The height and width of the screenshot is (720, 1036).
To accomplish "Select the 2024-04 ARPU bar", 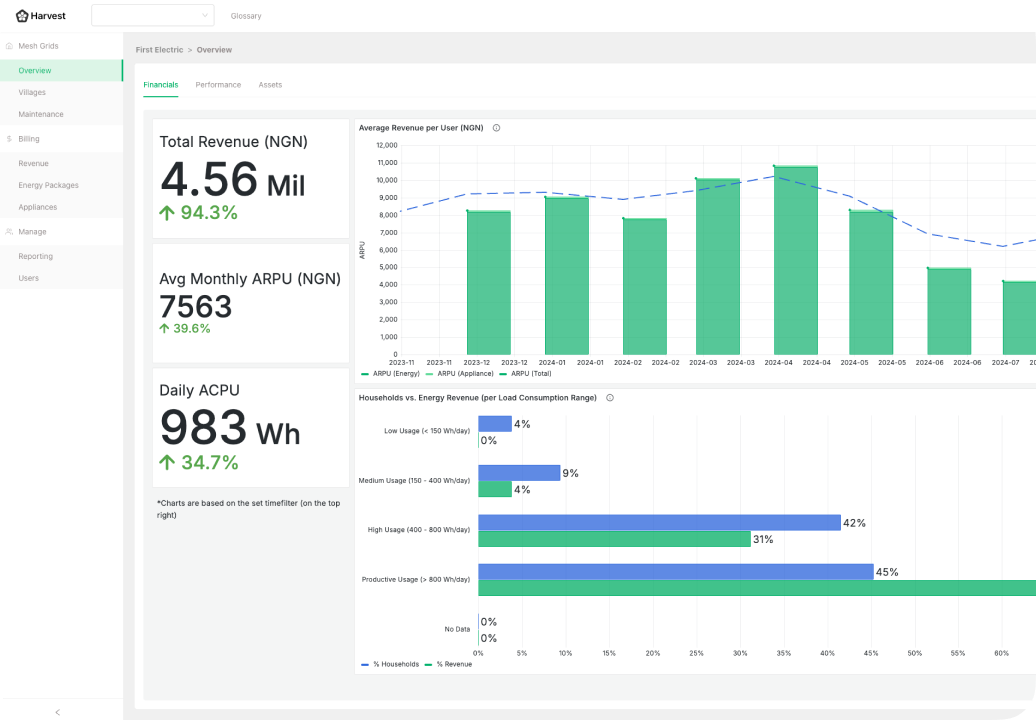I will 795,260.
